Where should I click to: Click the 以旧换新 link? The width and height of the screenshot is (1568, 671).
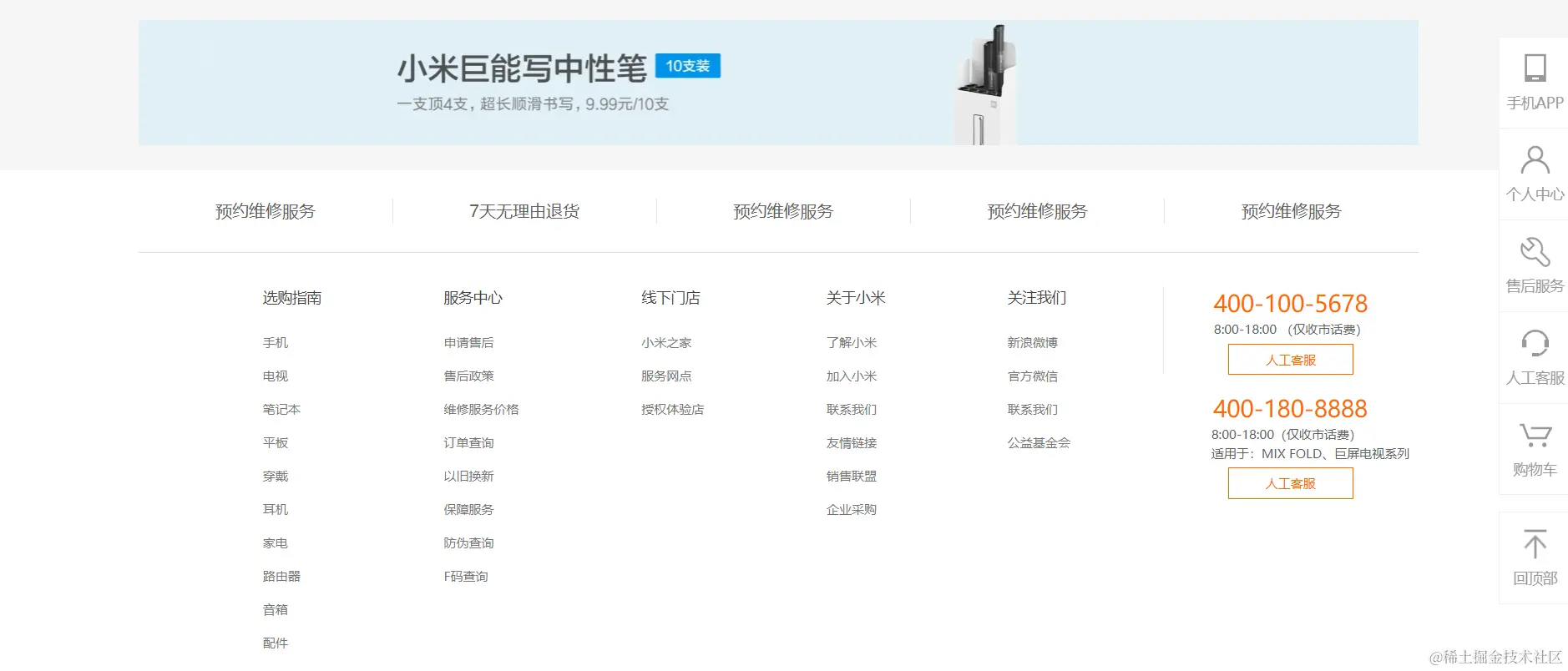pos(468,477)
